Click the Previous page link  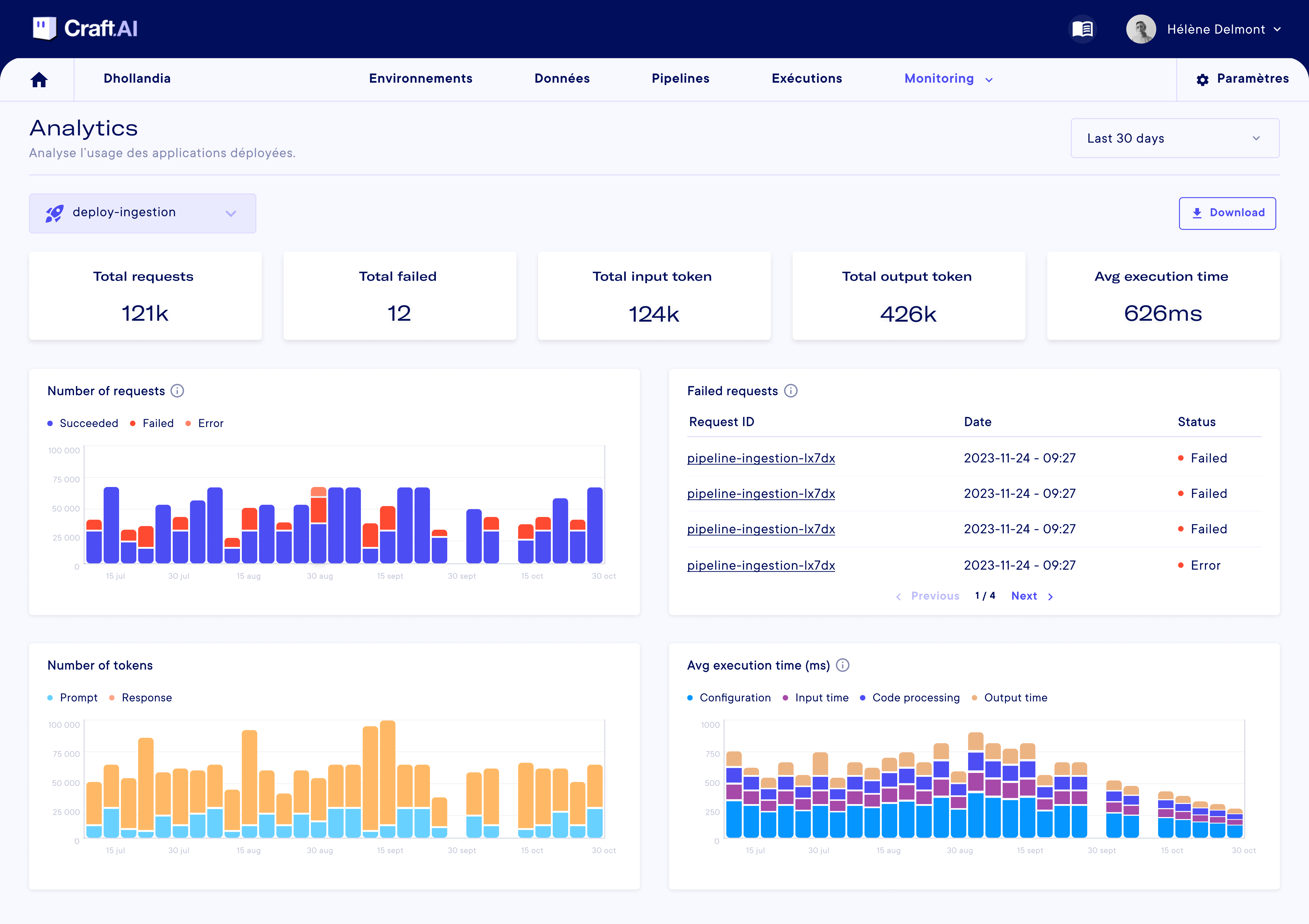(935, 596)
